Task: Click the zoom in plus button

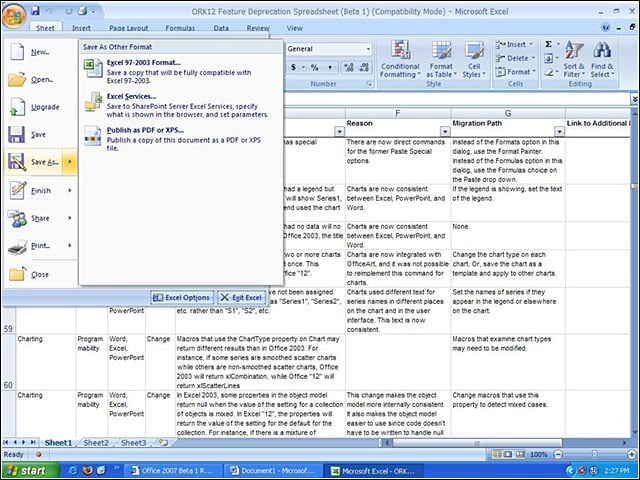Action: 632,454
